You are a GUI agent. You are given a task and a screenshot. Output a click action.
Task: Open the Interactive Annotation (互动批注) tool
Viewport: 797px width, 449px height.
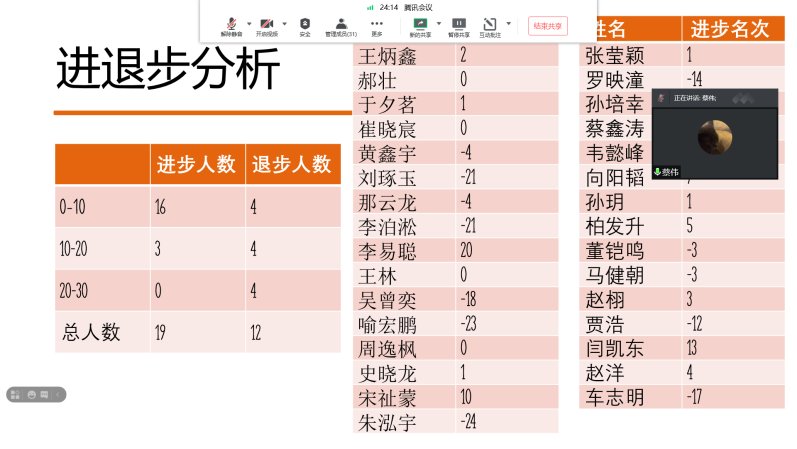pos(490,25)
